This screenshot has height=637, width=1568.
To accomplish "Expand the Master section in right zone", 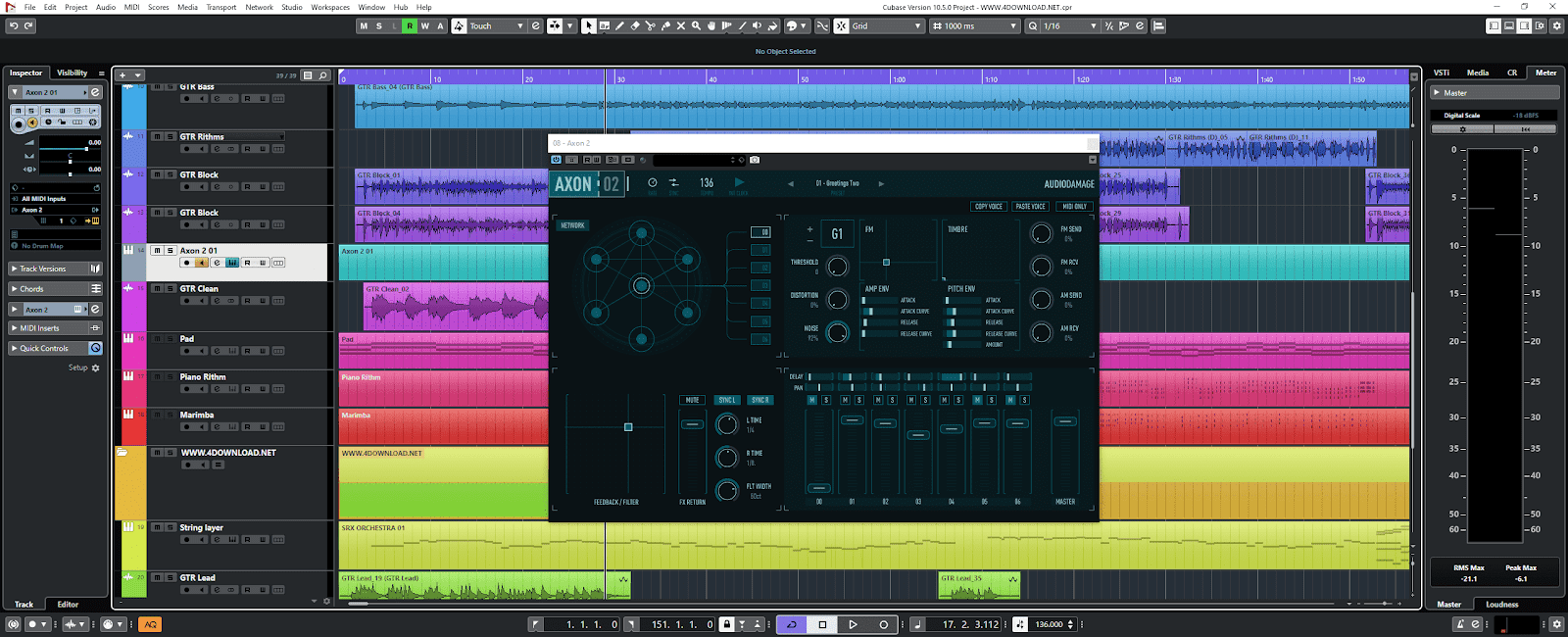I will tap(1494, 93).
